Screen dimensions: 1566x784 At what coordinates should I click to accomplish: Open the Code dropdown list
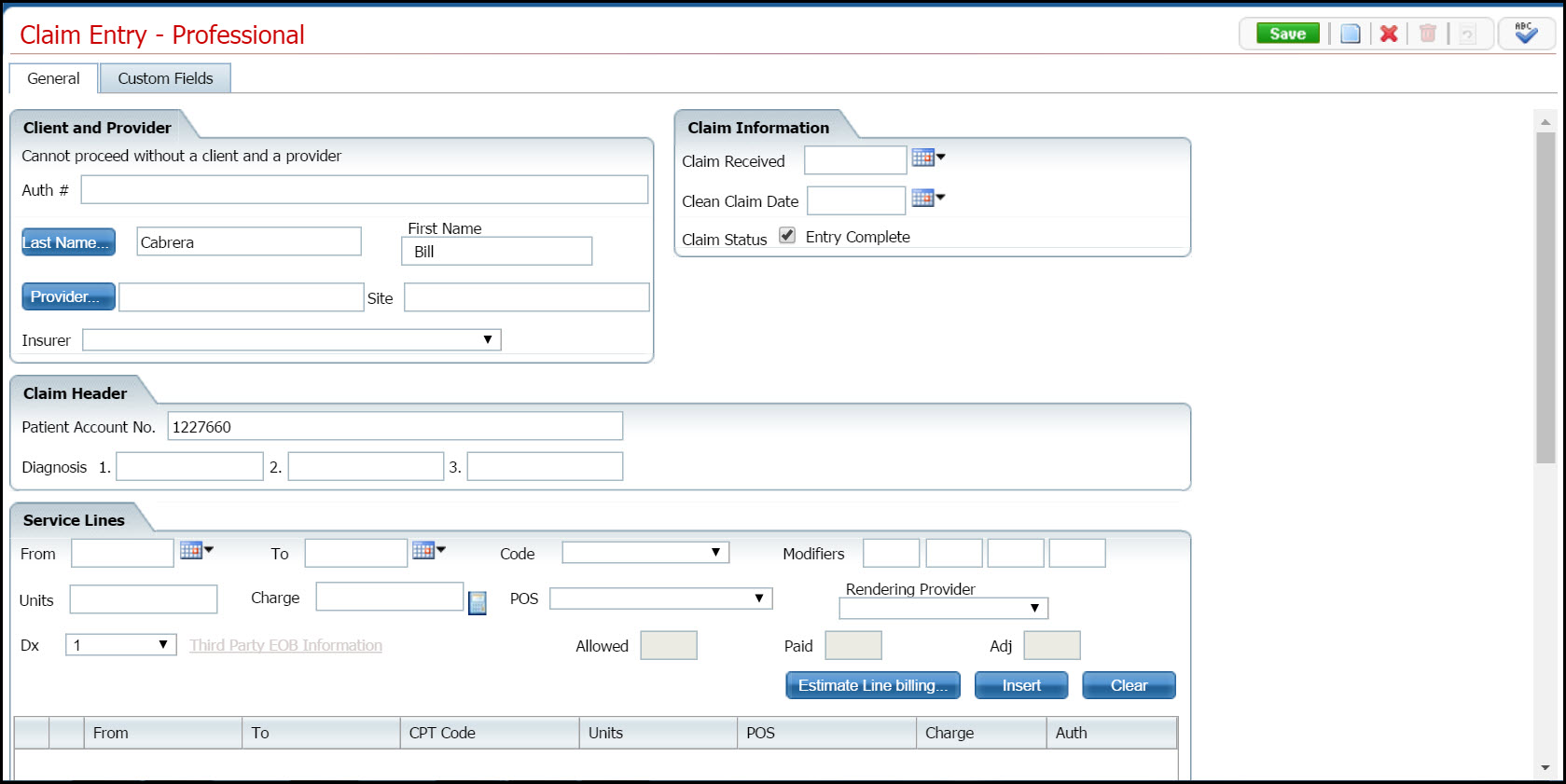click(715, 552)
